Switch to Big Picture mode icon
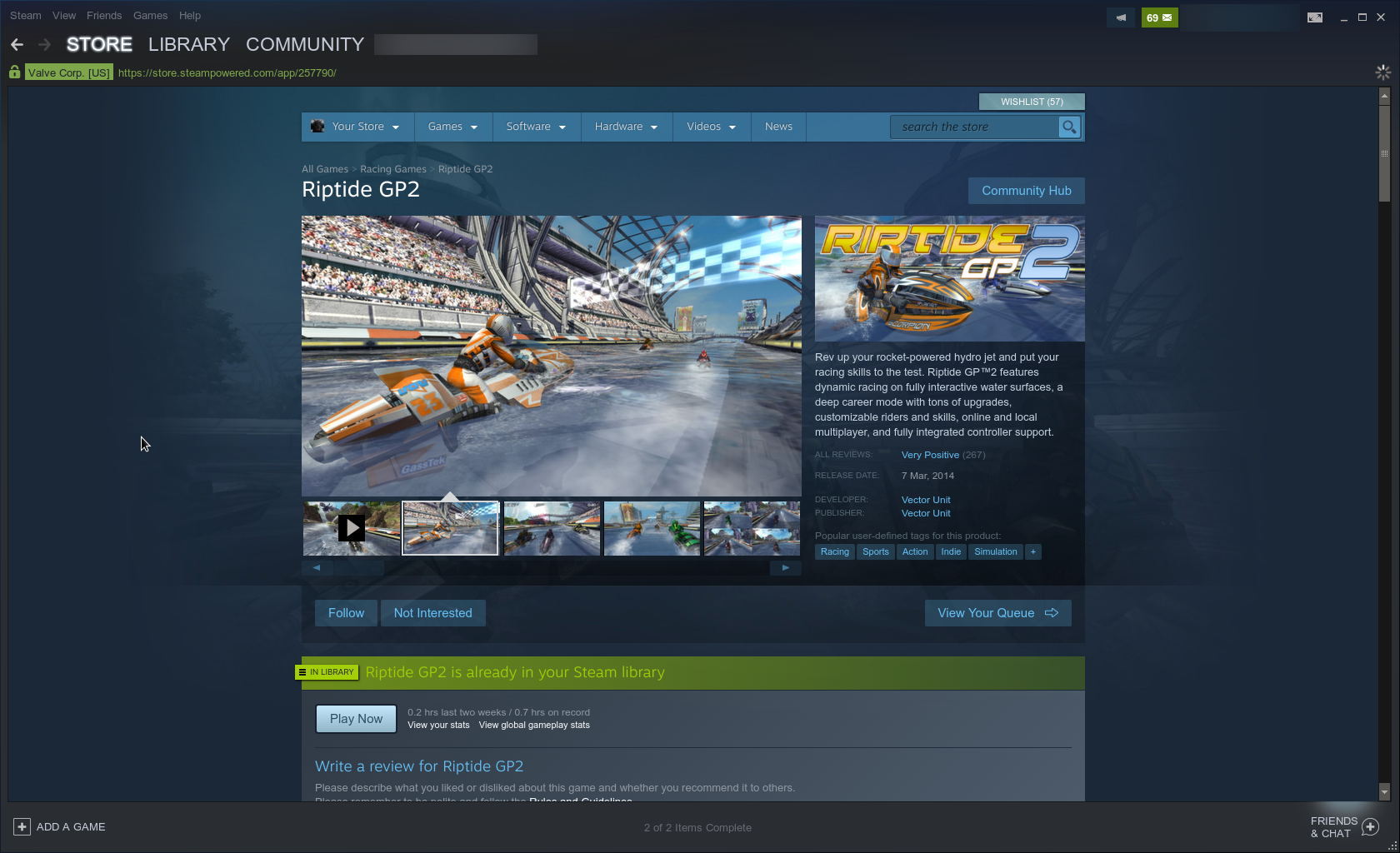Image resolution: width=1400 pixels, height=853 pixels. [x=1315, y=17]
